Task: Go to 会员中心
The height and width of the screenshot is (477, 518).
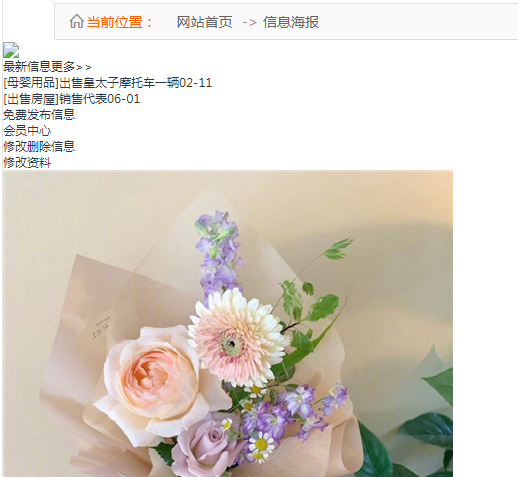Action: click(27, 131)
